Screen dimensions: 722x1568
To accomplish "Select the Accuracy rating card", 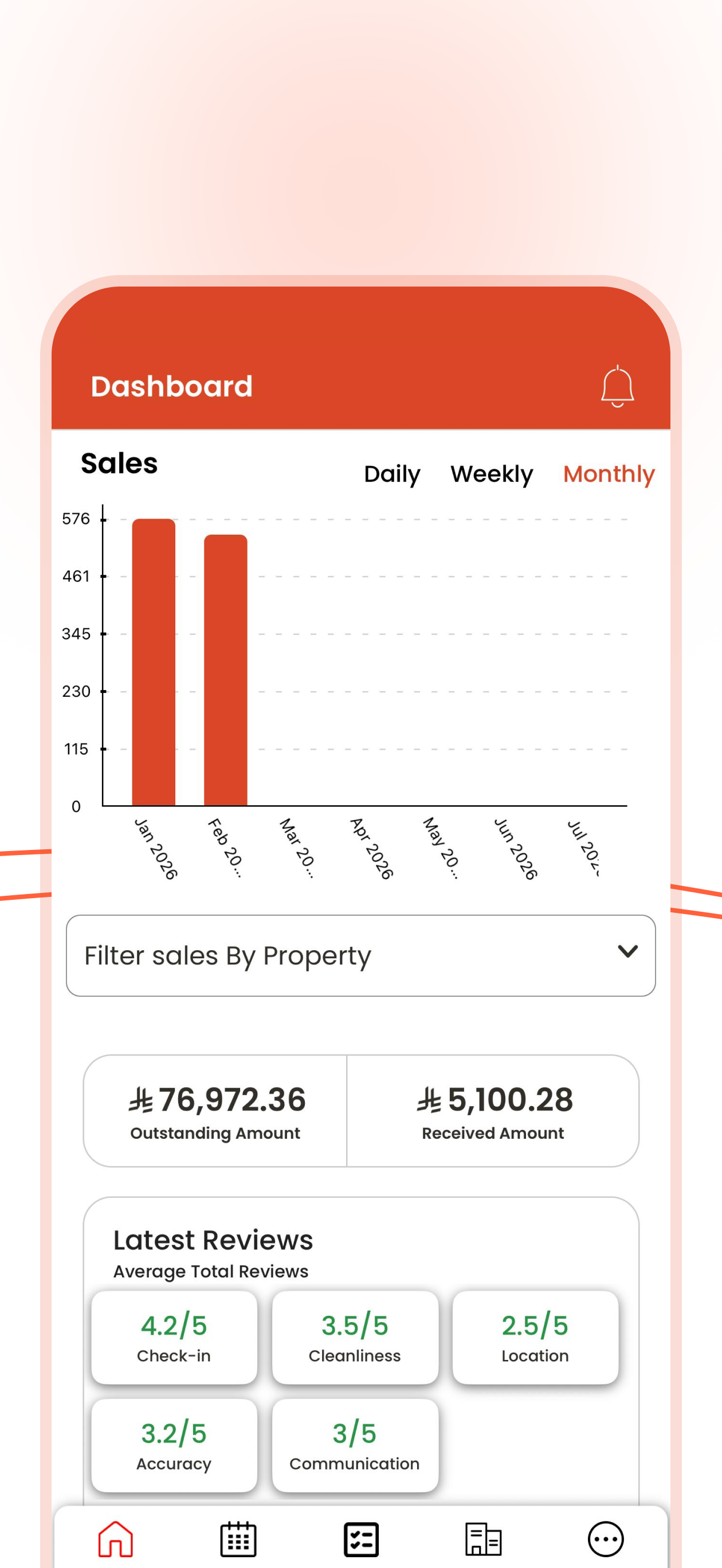I will [174, 1445].
